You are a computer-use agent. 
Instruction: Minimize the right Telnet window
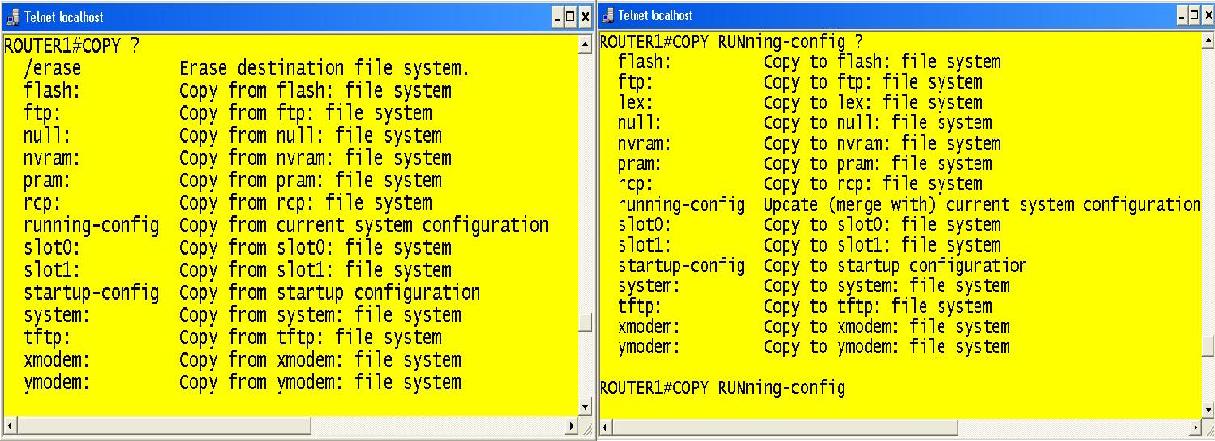(x=1182, y=15)
